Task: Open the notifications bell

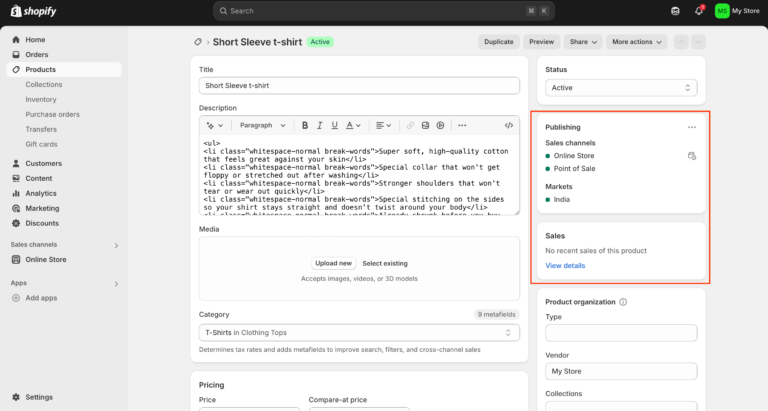Action: [699, 11]
